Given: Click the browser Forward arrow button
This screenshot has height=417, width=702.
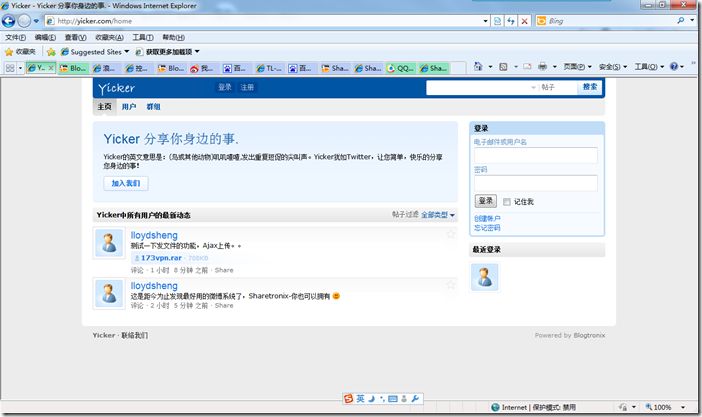Looking at the screenshot, I should click(x=24, y=21).
